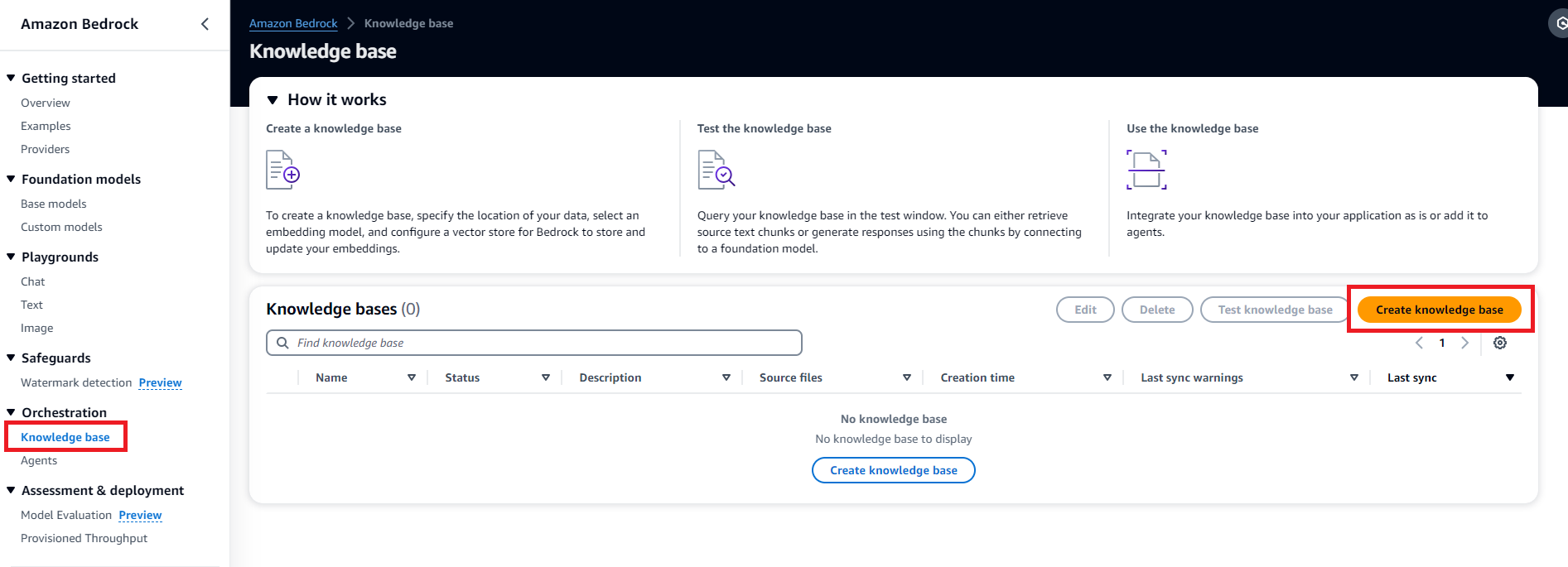Click Preview link beside Model Evaluation

point(140,515)
